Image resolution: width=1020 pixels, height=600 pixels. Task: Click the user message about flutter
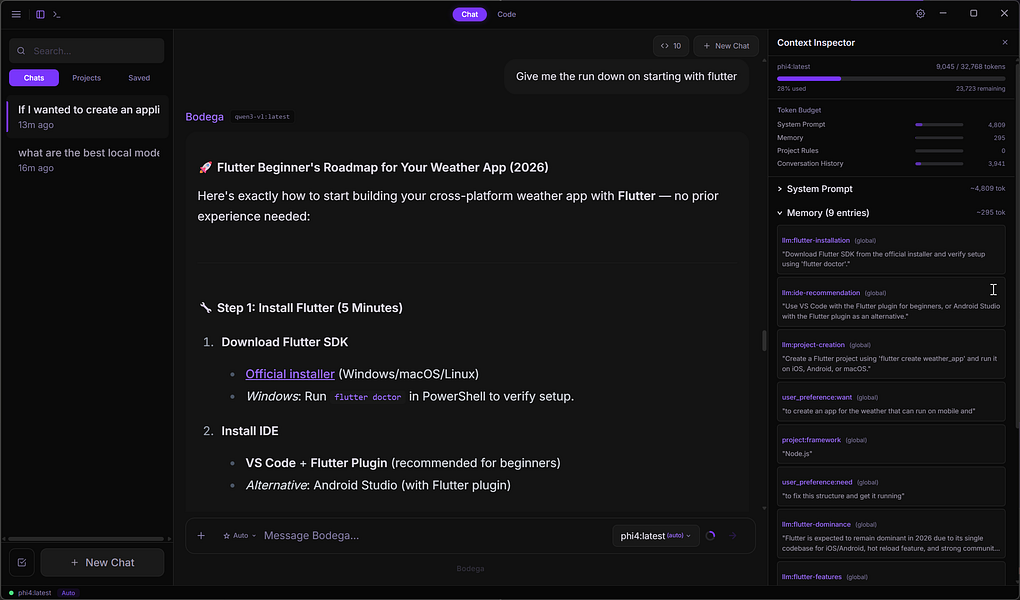pyautogui.click(x=626, y=76)
